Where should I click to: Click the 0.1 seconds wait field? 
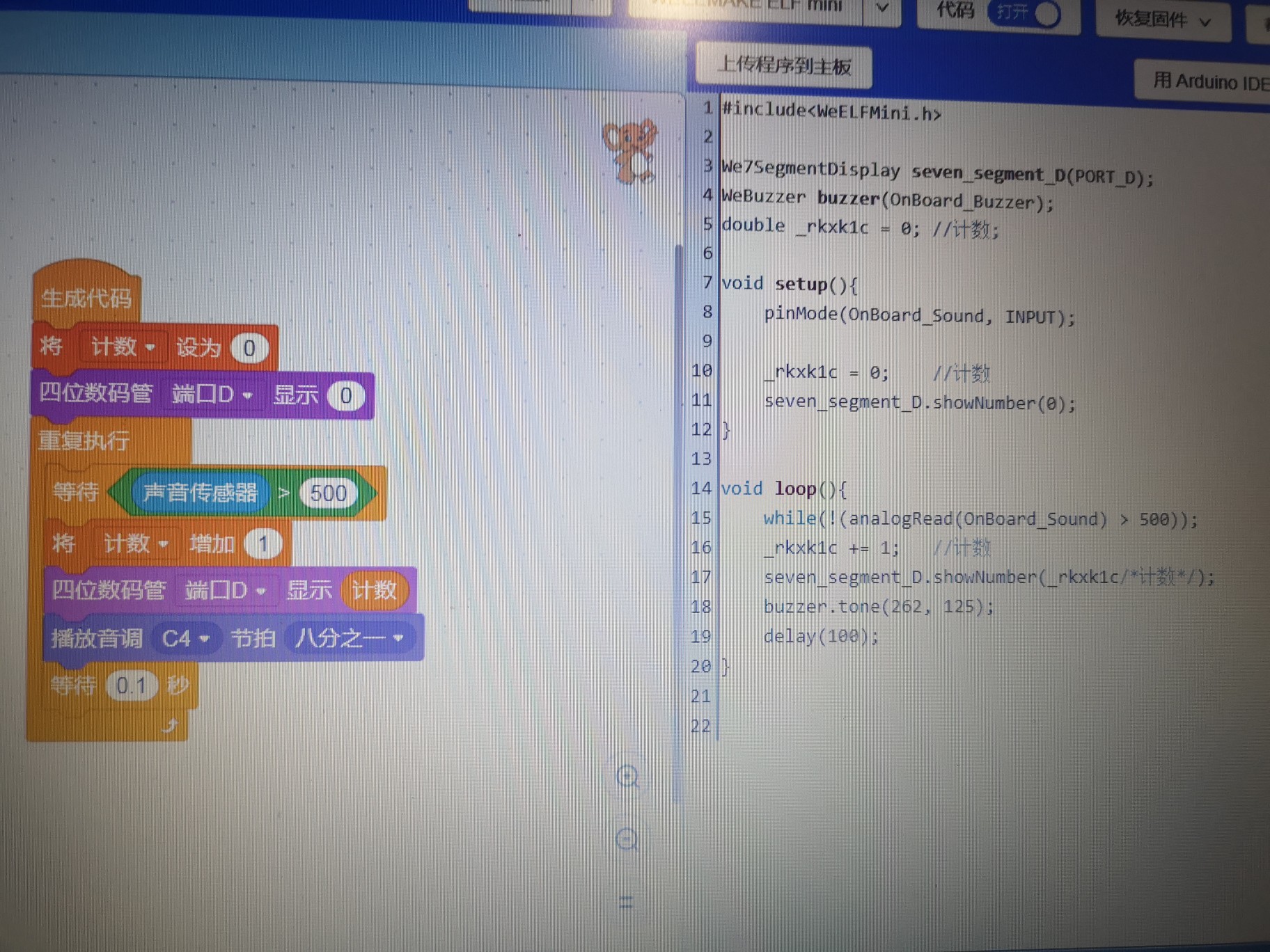(131, 686)
